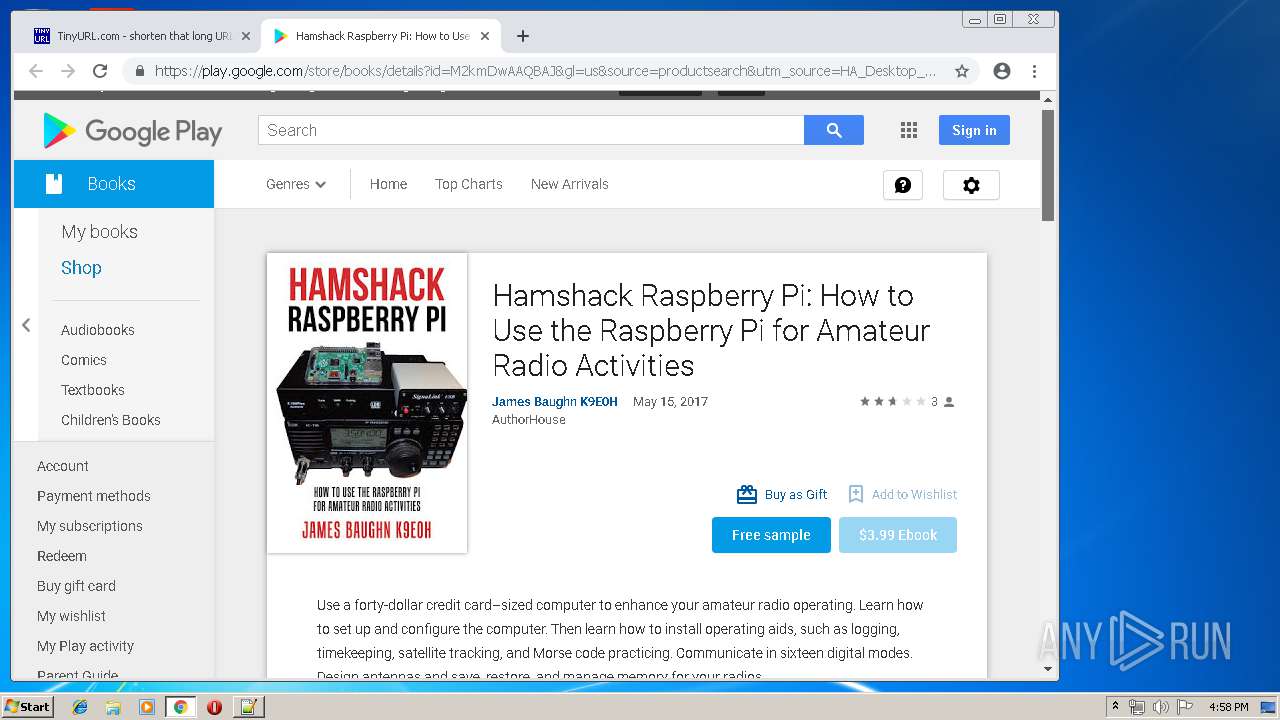Click the blue search magnifier button
Viewport: 1280px width, 720px height.
click(834, 130)
